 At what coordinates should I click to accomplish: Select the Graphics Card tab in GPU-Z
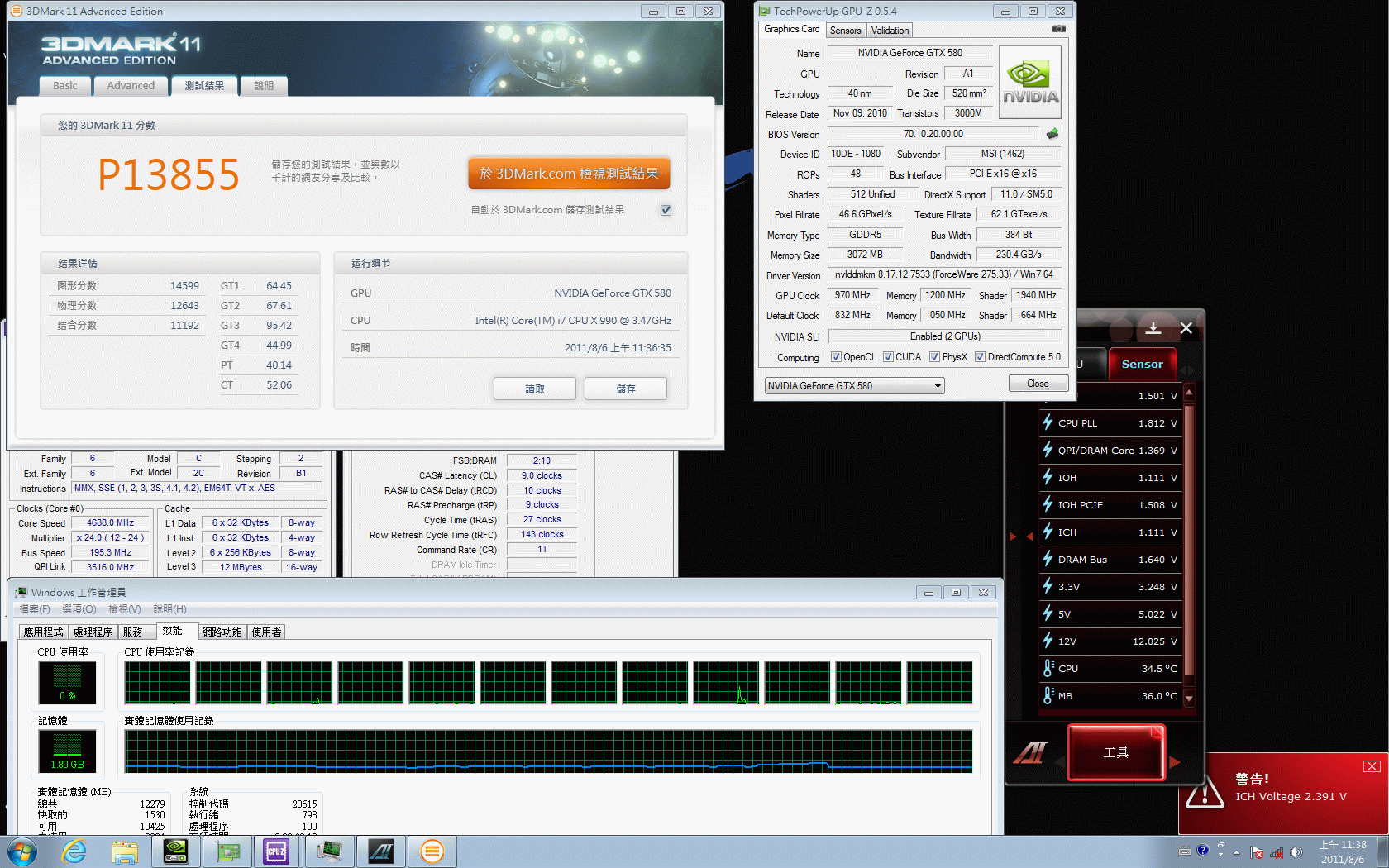(791, 29)
